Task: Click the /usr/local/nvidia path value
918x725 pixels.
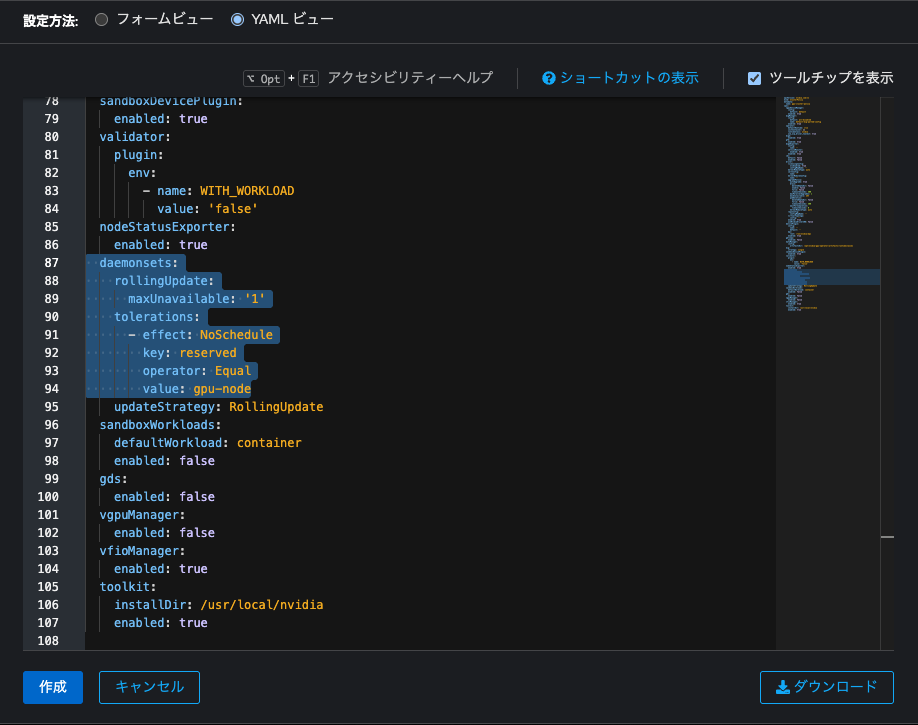Action: pos(262,605)
